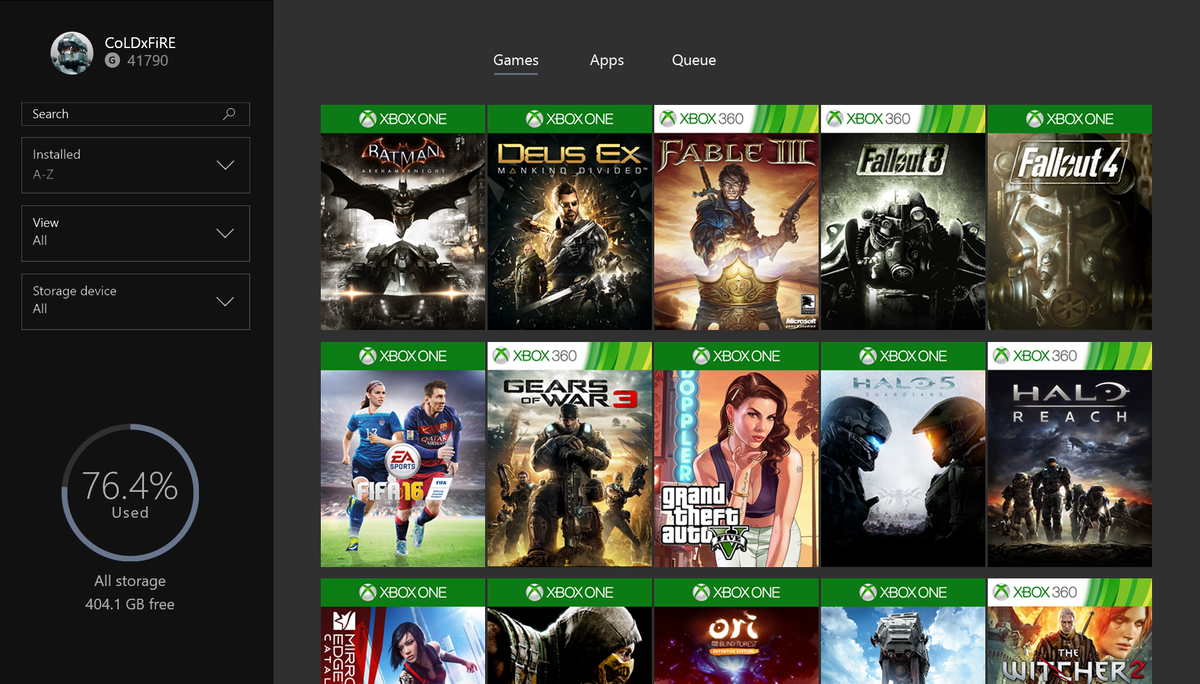Expand the View filter dropdown
Screen dimensions: 1200x684
[135, 233]
